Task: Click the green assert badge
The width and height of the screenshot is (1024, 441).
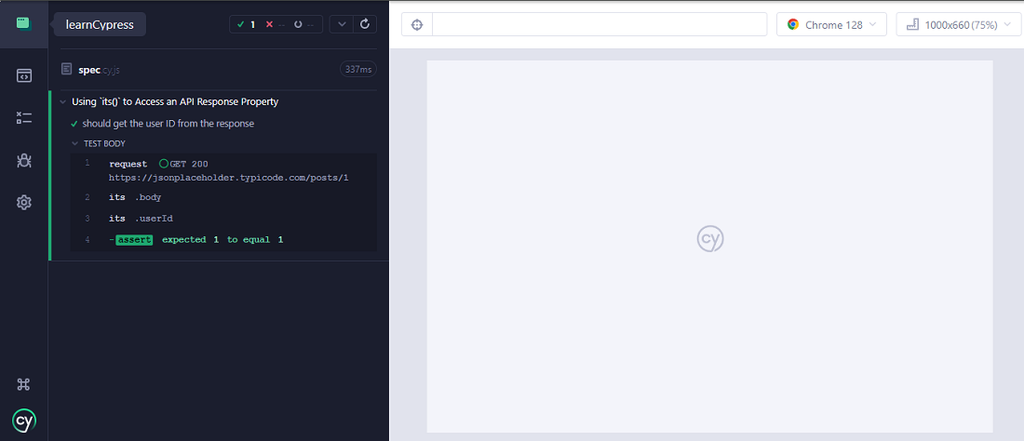Action: (134, 240)
